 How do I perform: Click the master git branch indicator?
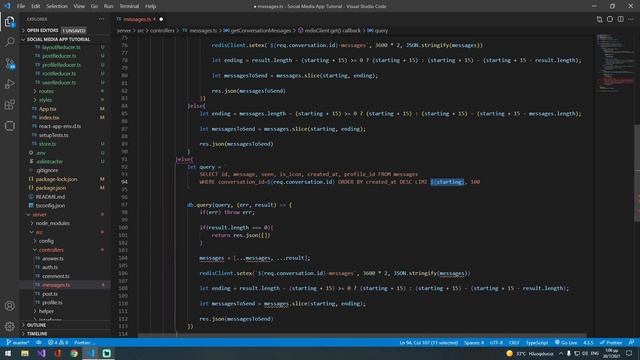(18, 342)
